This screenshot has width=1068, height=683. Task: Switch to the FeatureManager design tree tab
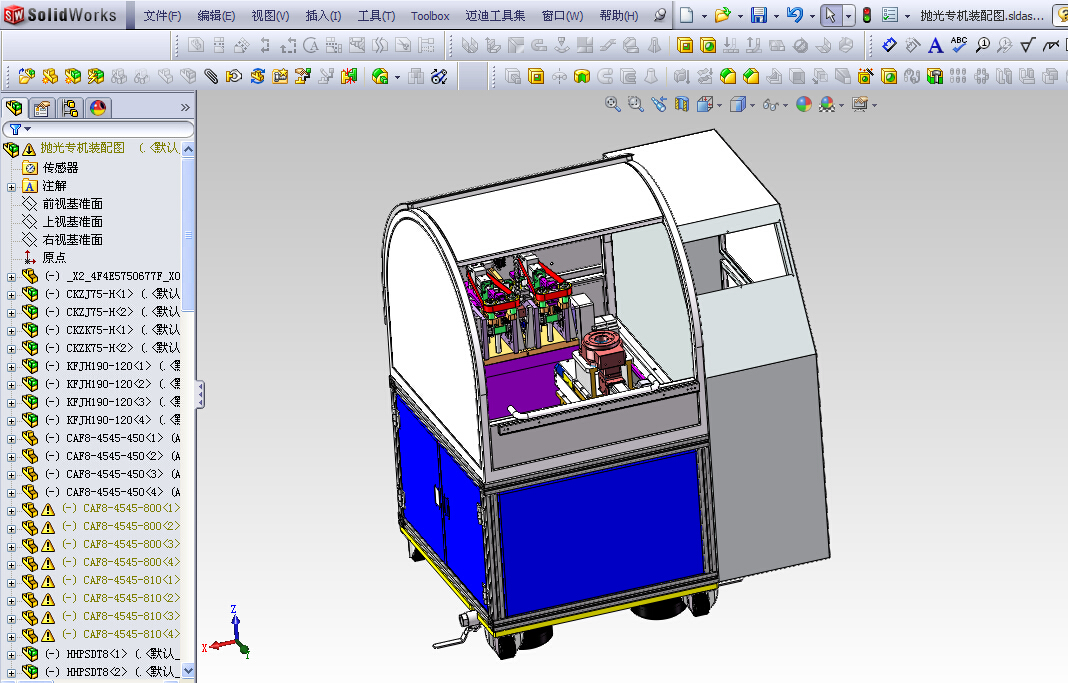pyautogui.click(x=14, y=108)
